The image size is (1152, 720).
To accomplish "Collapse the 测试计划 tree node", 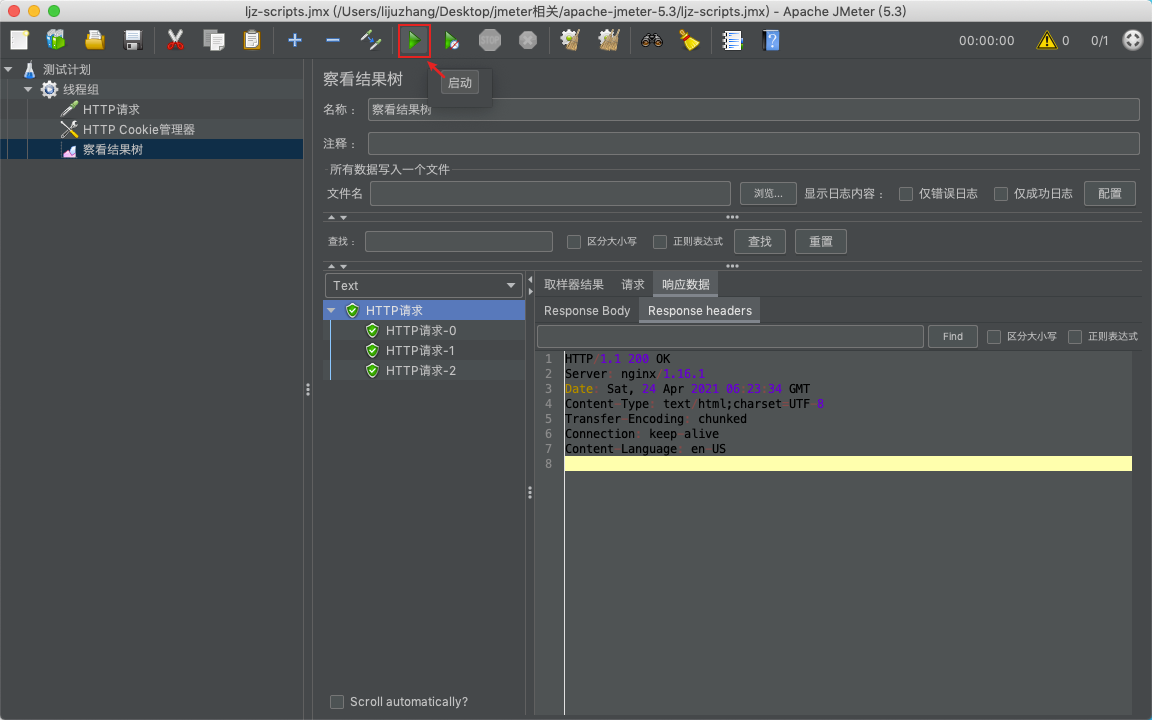I will (x=9, y=70).
